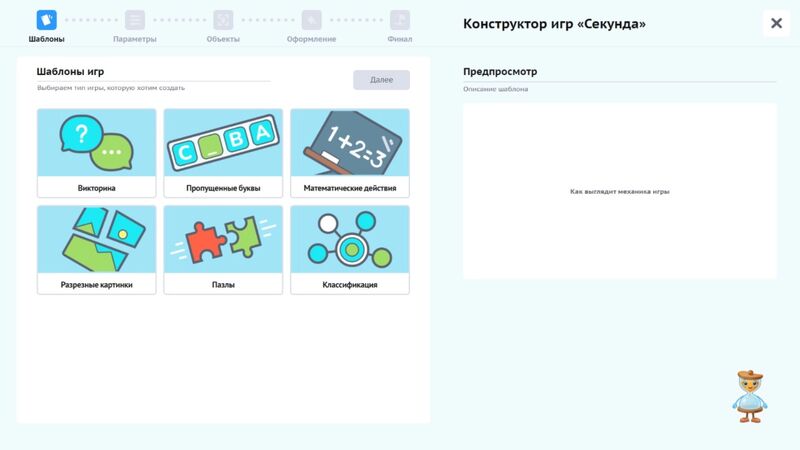
Task: Click the Объекты step icon
Action: point(223,20)
